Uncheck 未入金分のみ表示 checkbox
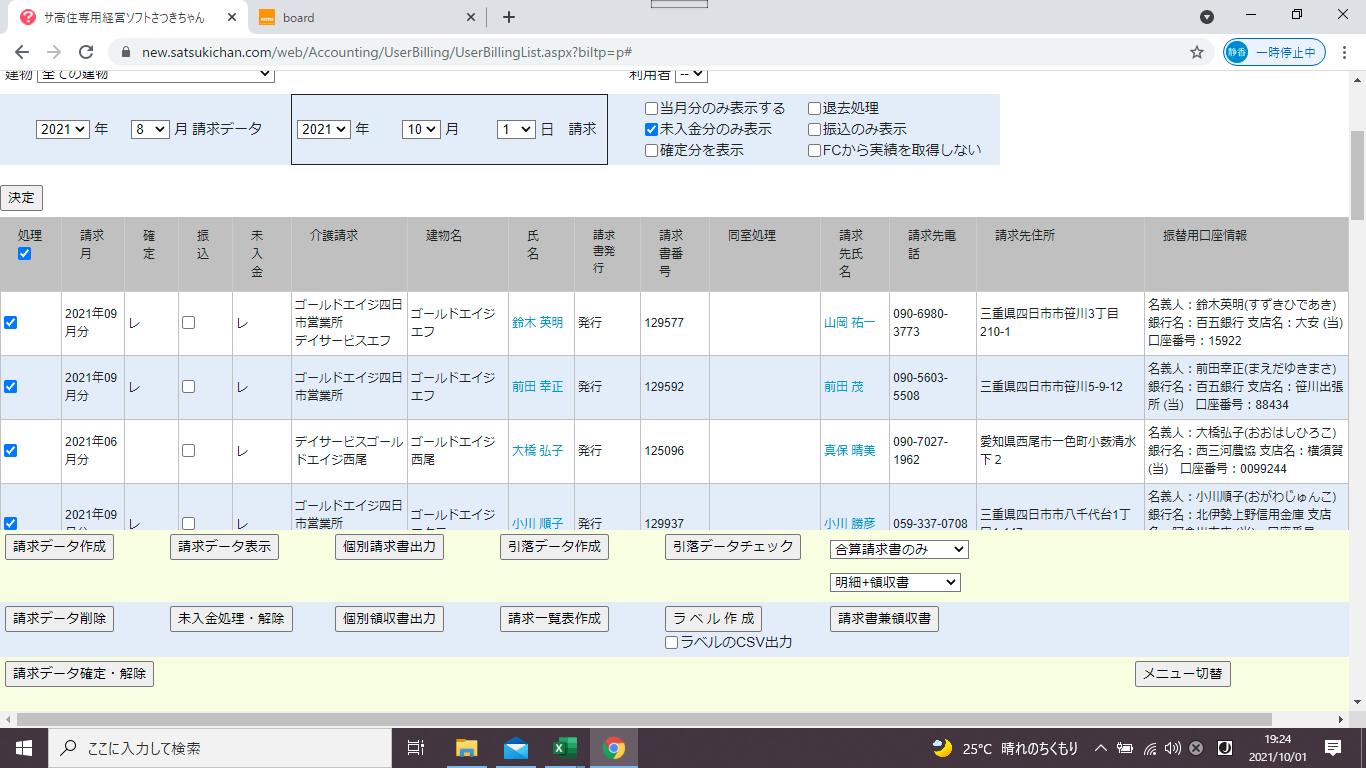This screenshot has width=1366, height=768. tap(651, 129)
